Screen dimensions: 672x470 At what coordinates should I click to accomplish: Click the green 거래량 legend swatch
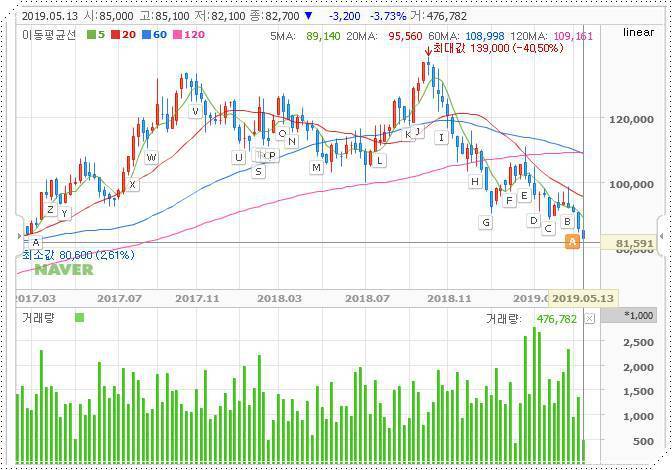pos(79,317)
